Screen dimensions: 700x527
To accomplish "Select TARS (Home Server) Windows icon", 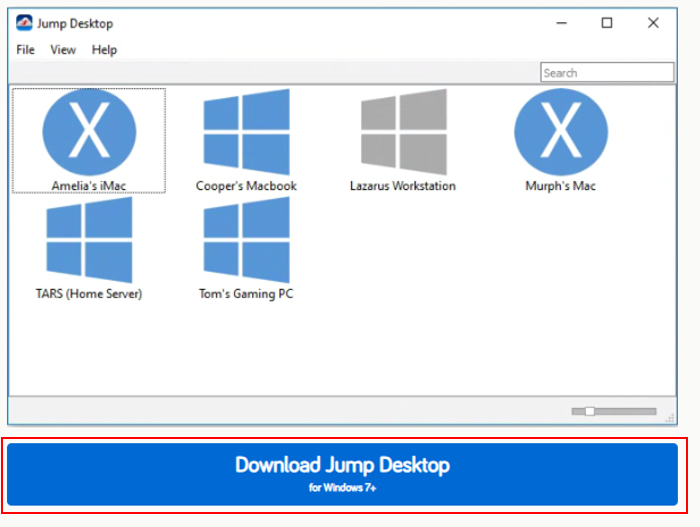I will [89, 240].
